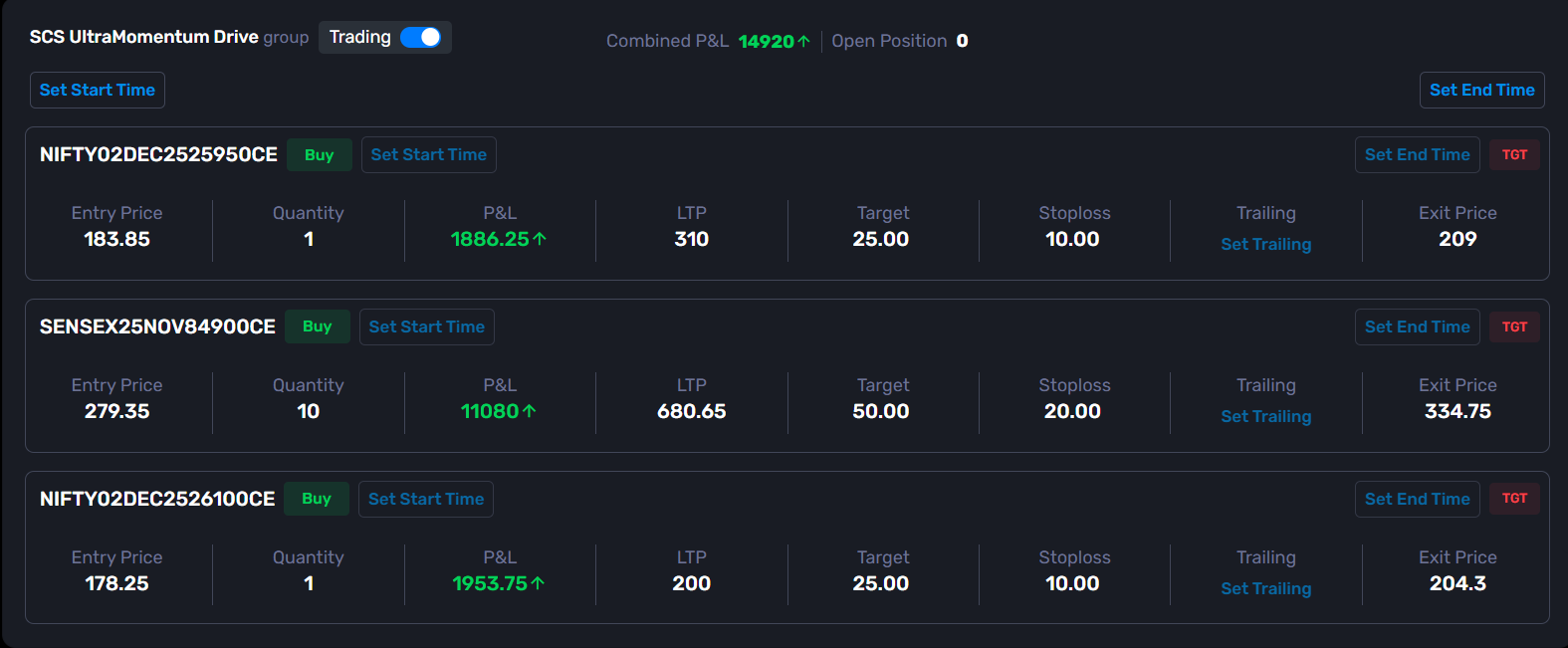1568x648 pixels.
Task: Click TGT badge on NIFTY02DEC2525950CE row
Action: point(1515,154)
